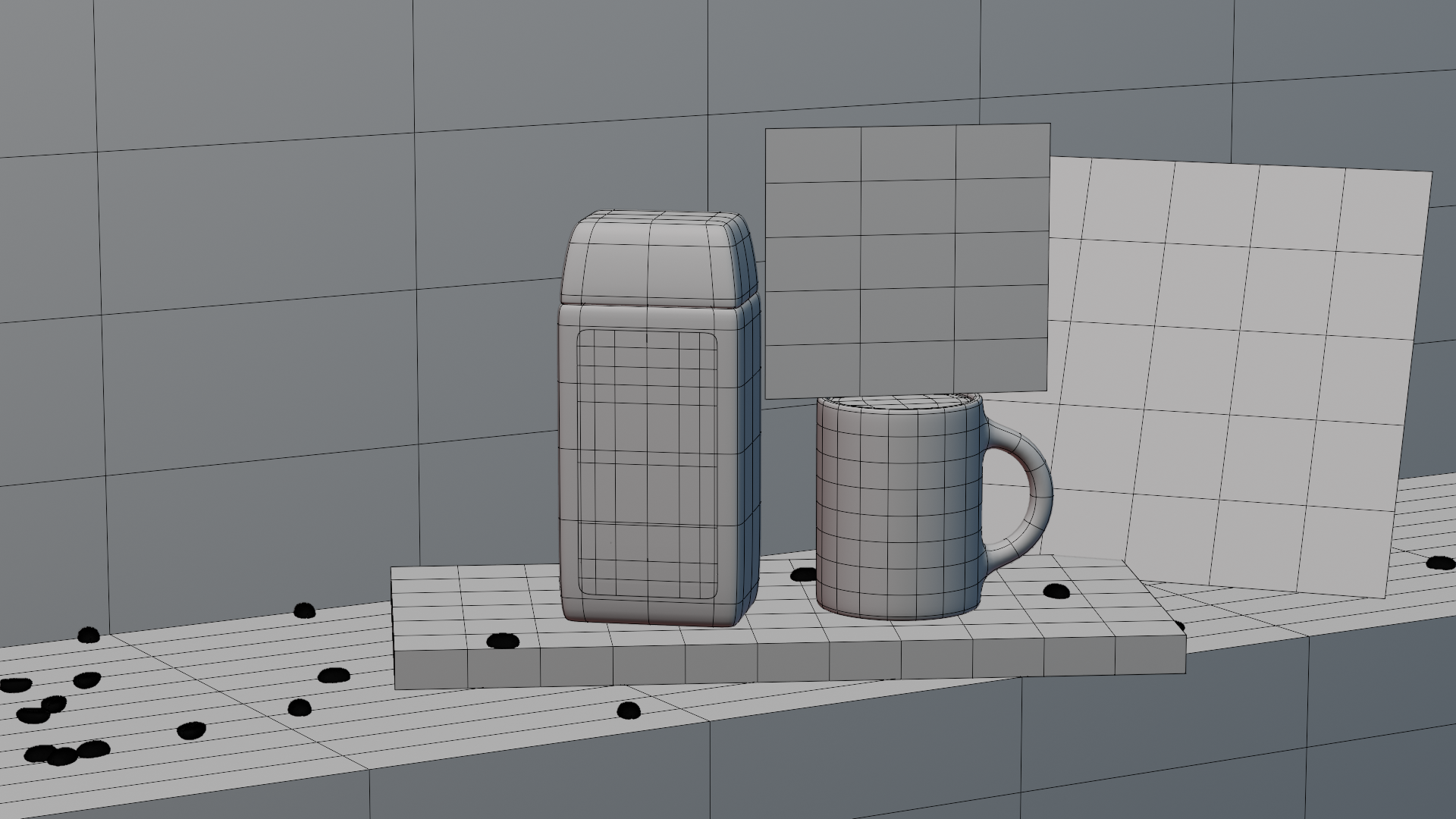Select the coffee mug body mesh
This screenshot has height=819, width=1456.
pos(899,507)
